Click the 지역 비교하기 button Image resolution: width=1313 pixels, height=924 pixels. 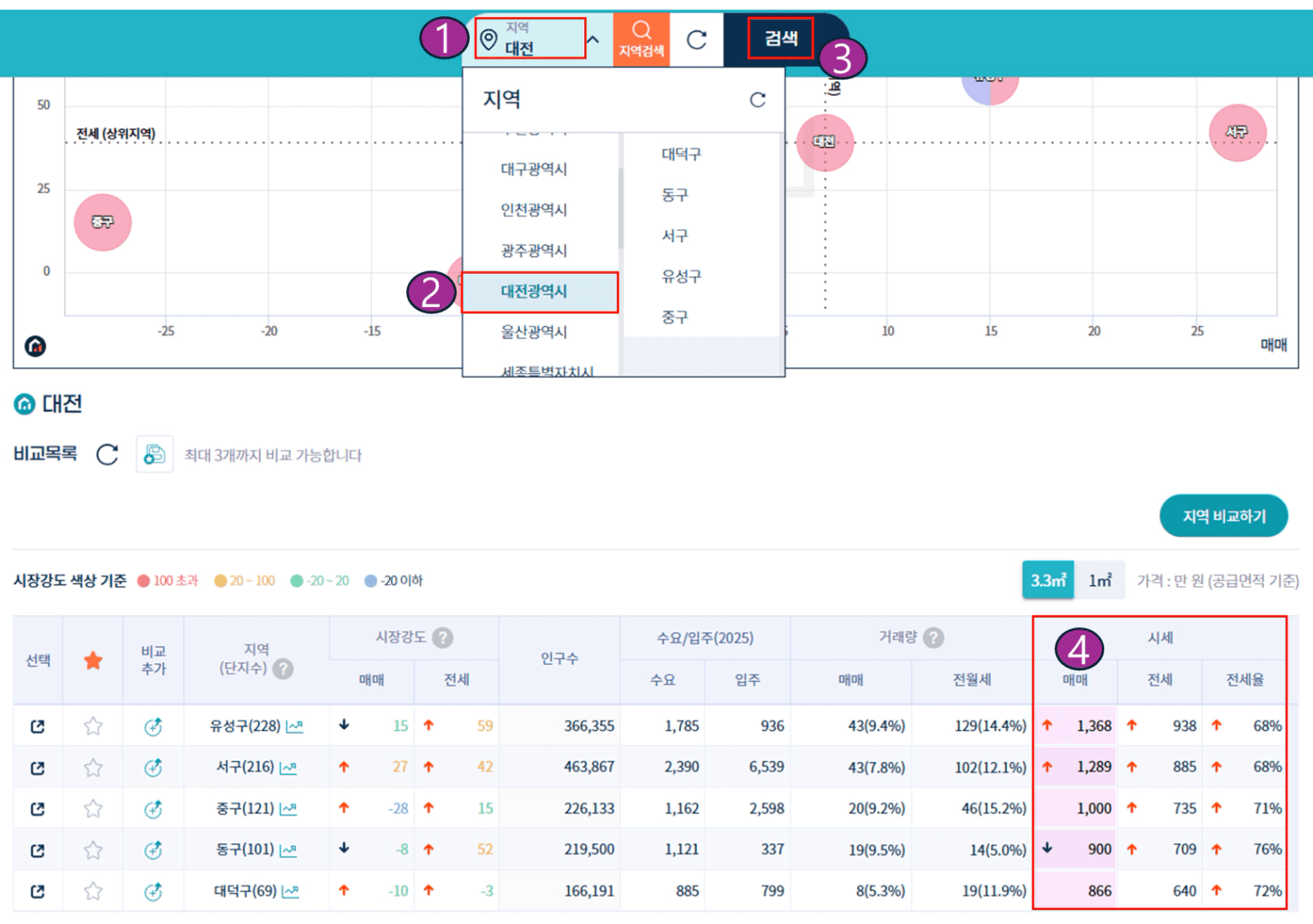click(1223, 516)
